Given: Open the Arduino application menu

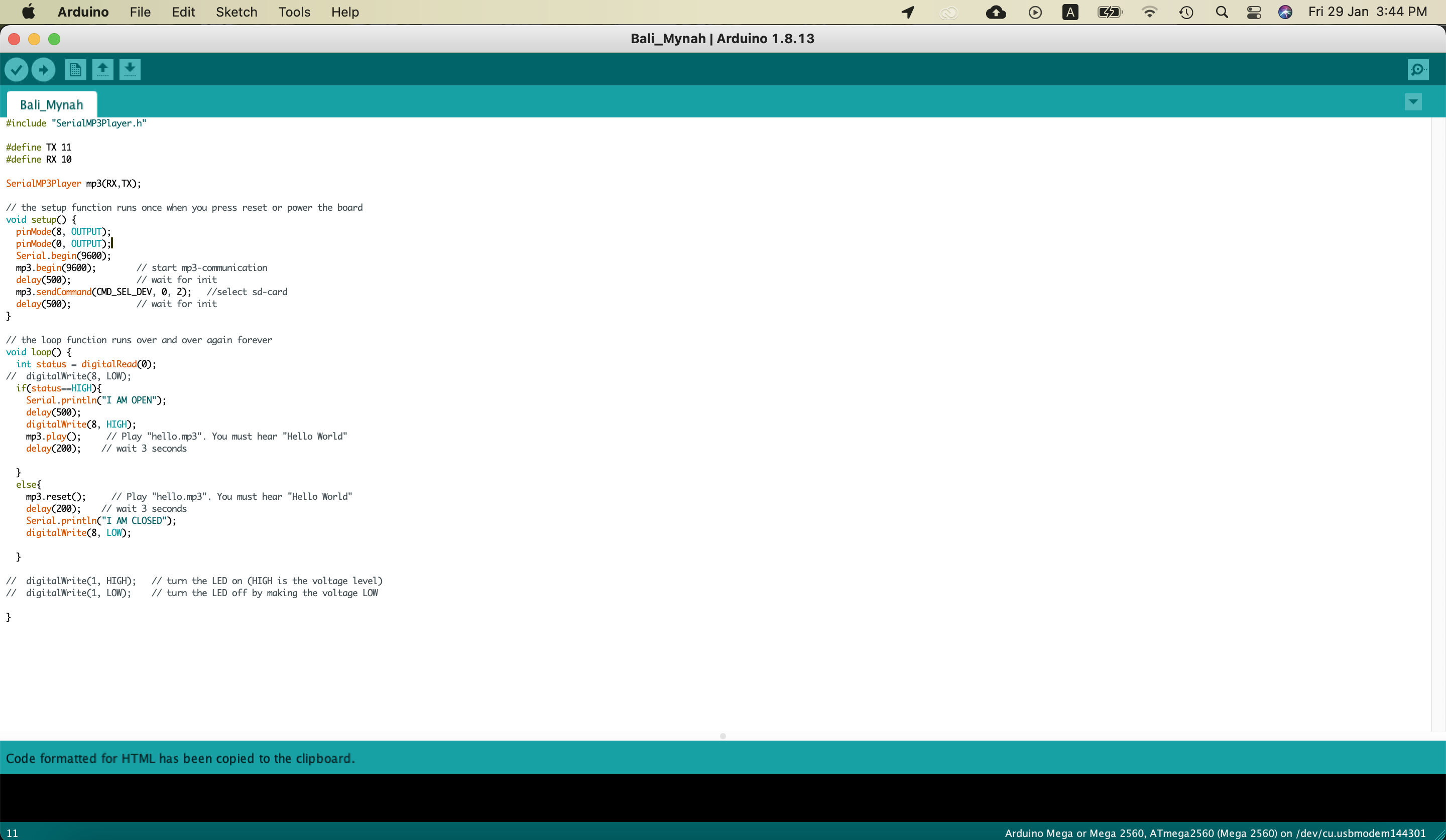Looking at the screenshot, I should click(83, 12).
